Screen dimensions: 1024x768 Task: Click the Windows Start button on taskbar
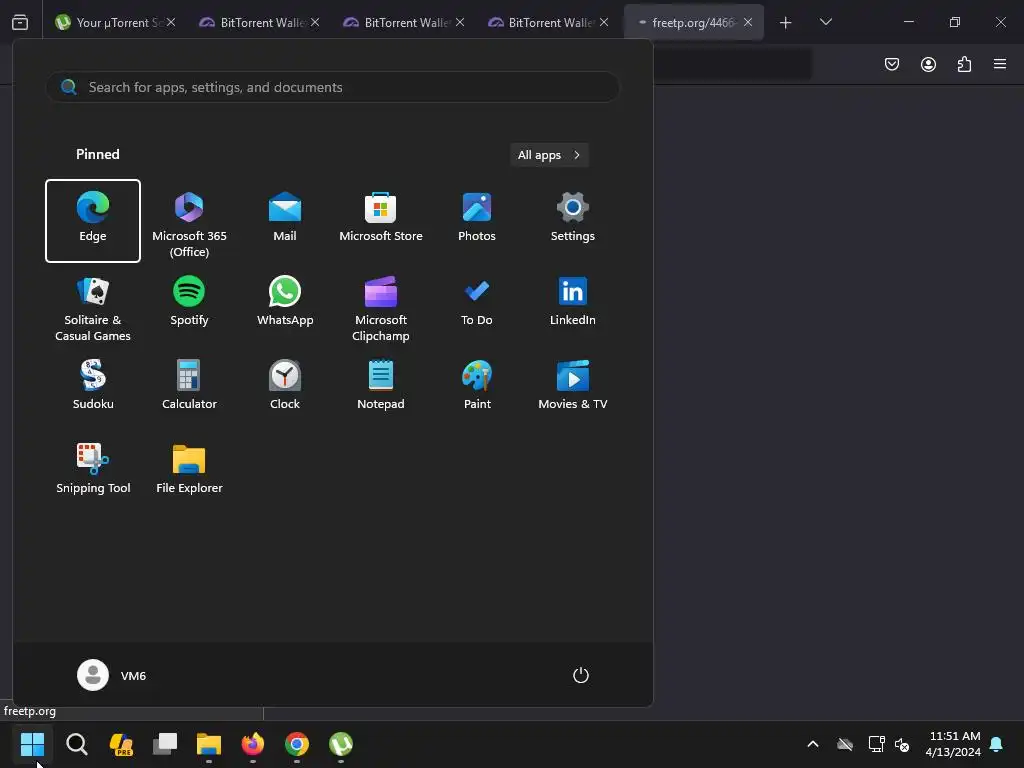click(x=32, y=744)
